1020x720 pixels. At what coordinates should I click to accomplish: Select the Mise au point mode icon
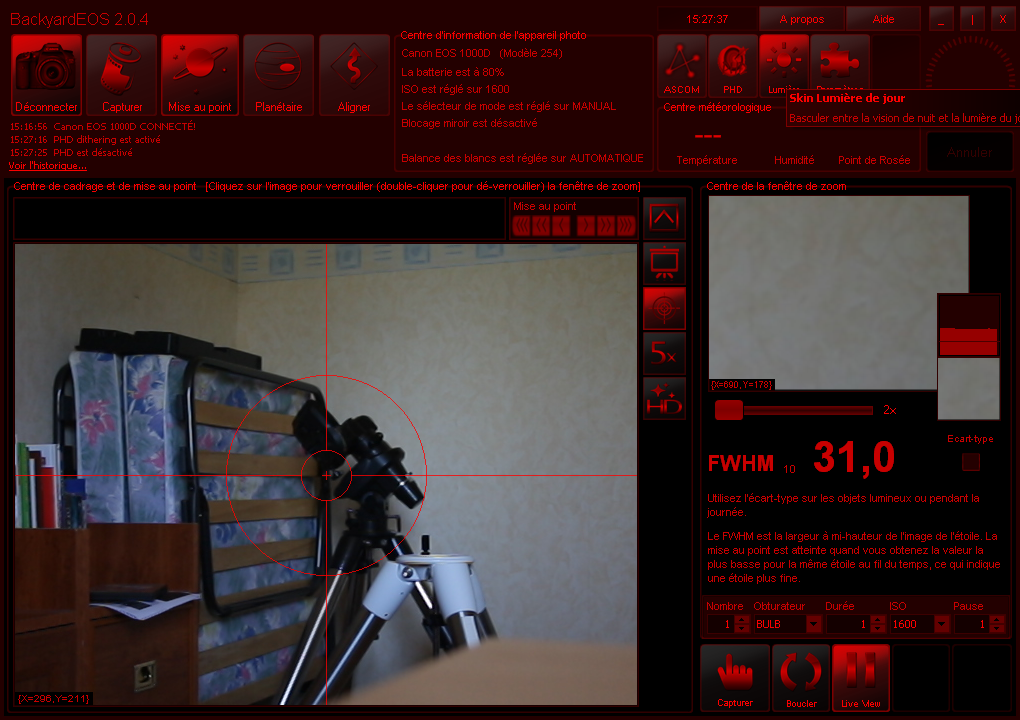200,75
